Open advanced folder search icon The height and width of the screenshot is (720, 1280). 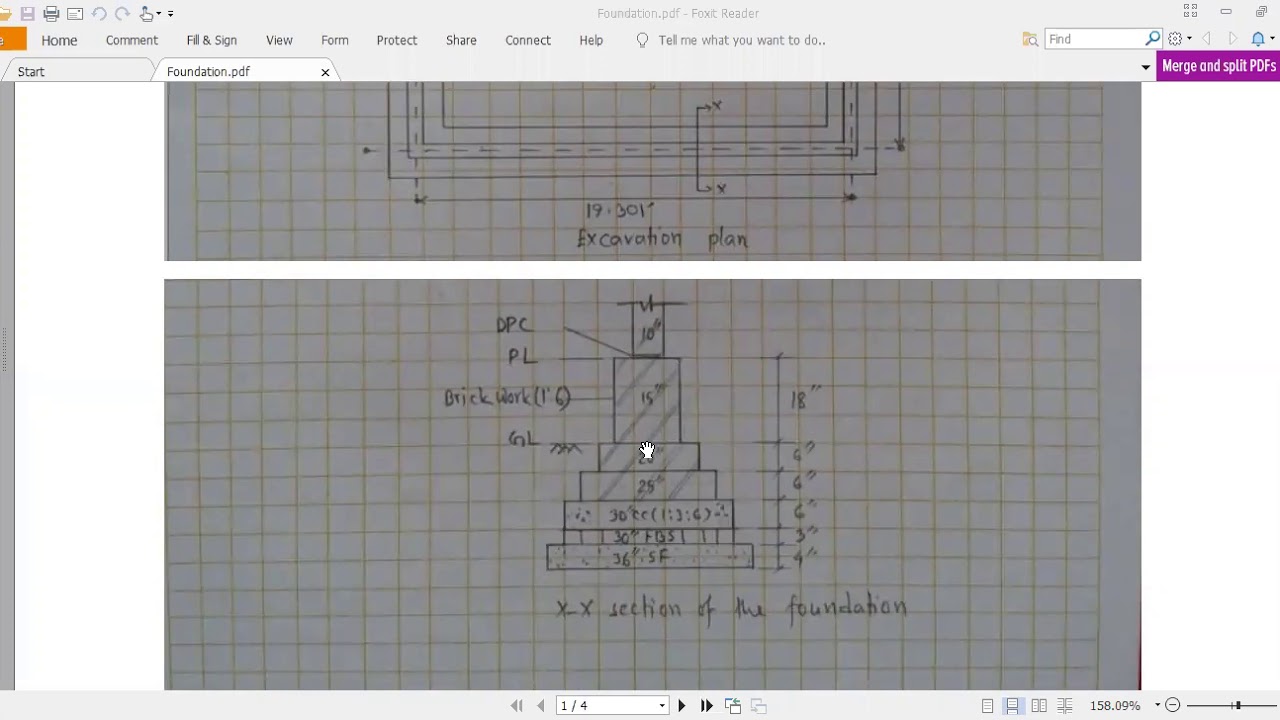1030,39
